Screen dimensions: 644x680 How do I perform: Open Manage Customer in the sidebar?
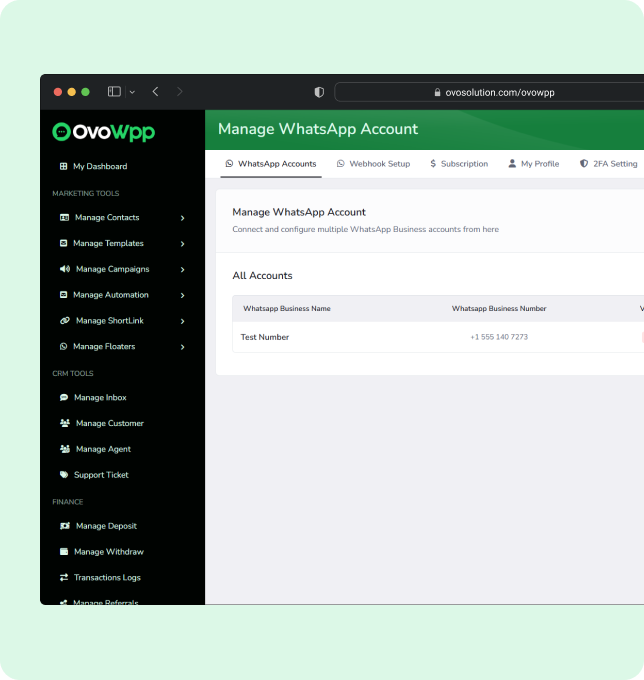point(109,423)
